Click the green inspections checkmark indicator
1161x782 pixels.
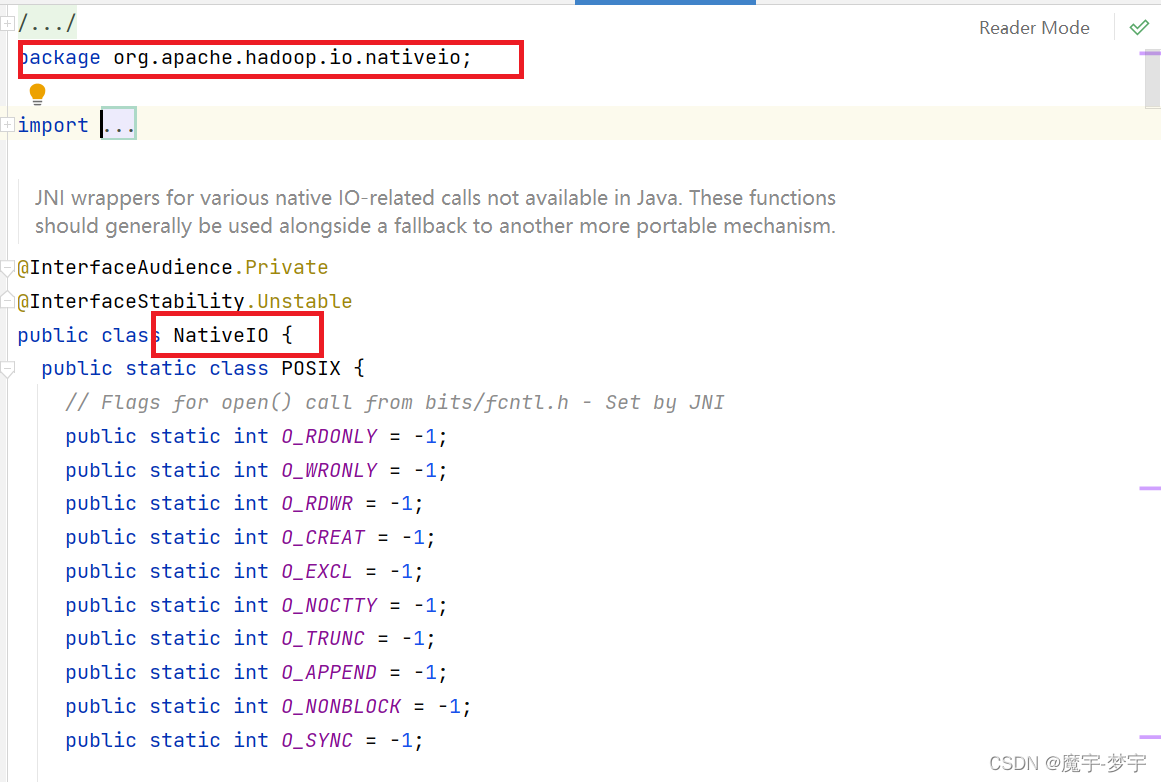1139,27
